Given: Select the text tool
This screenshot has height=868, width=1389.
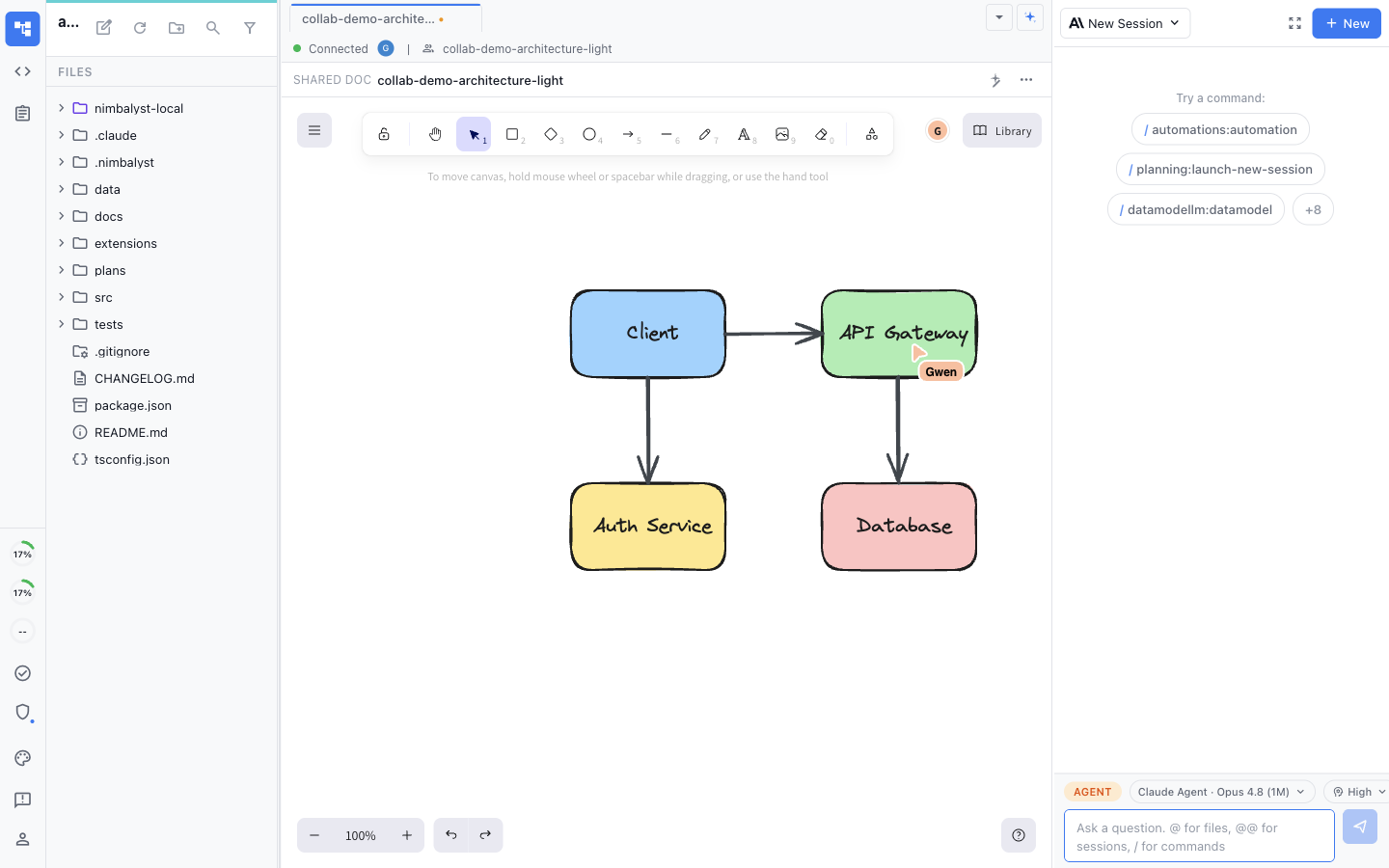Looking at the screenshot, I should click(x=744, y=135).
